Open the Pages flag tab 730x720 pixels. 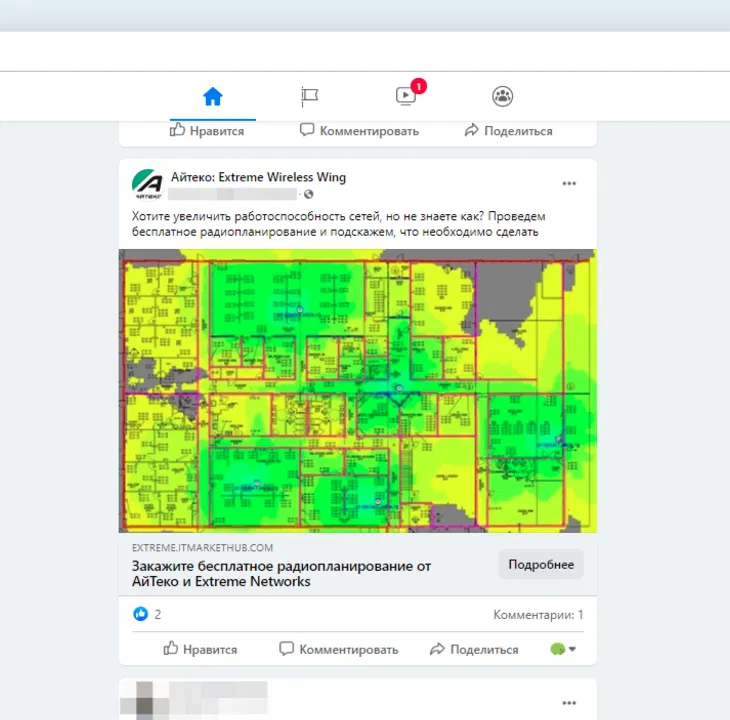pyautogui.click(x=309, y=96)
